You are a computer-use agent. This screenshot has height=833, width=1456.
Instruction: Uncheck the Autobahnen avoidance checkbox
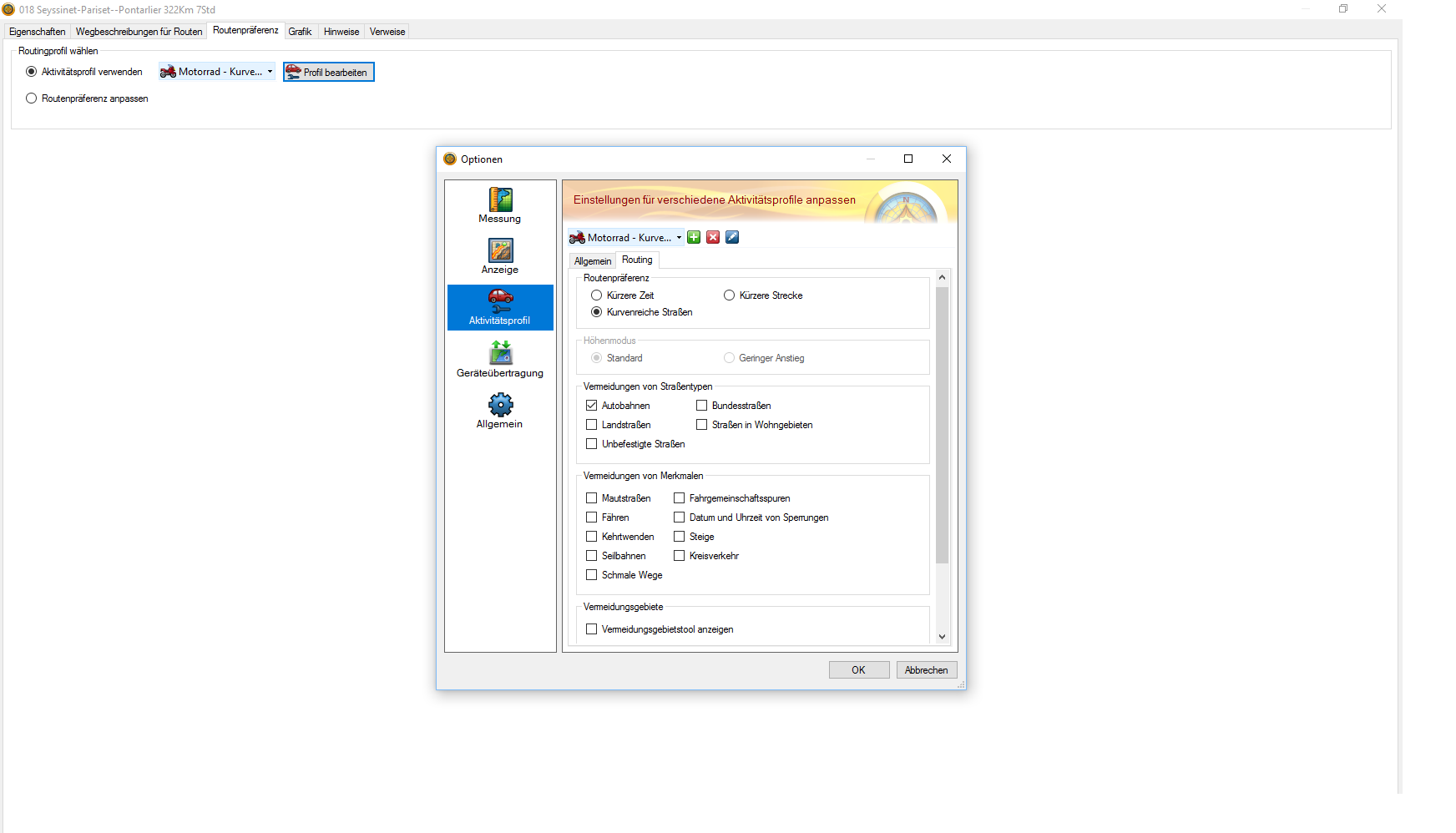tap(592, 406)
